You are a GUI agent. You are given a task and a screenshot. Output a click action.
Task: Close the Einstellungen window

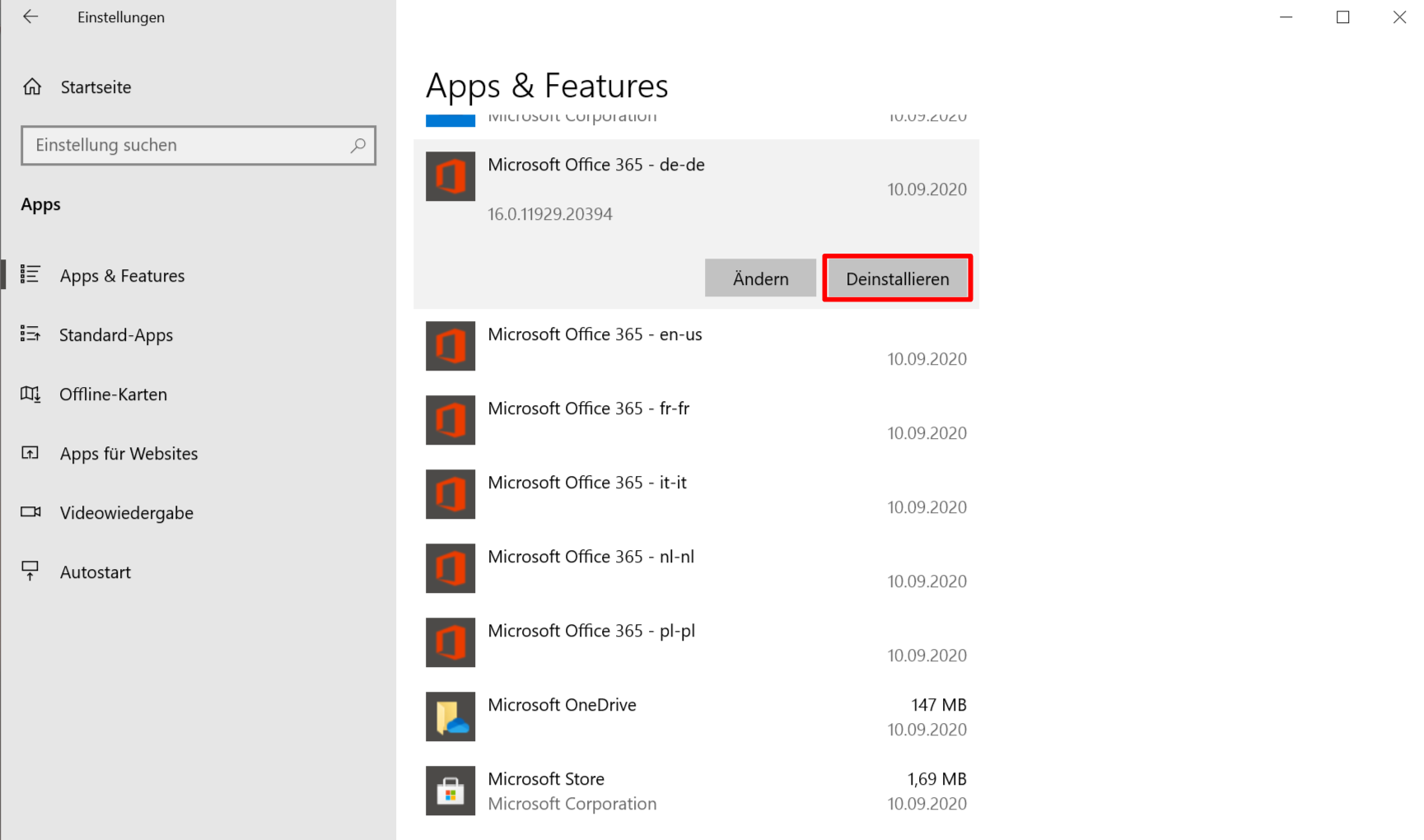(1398, 17)
